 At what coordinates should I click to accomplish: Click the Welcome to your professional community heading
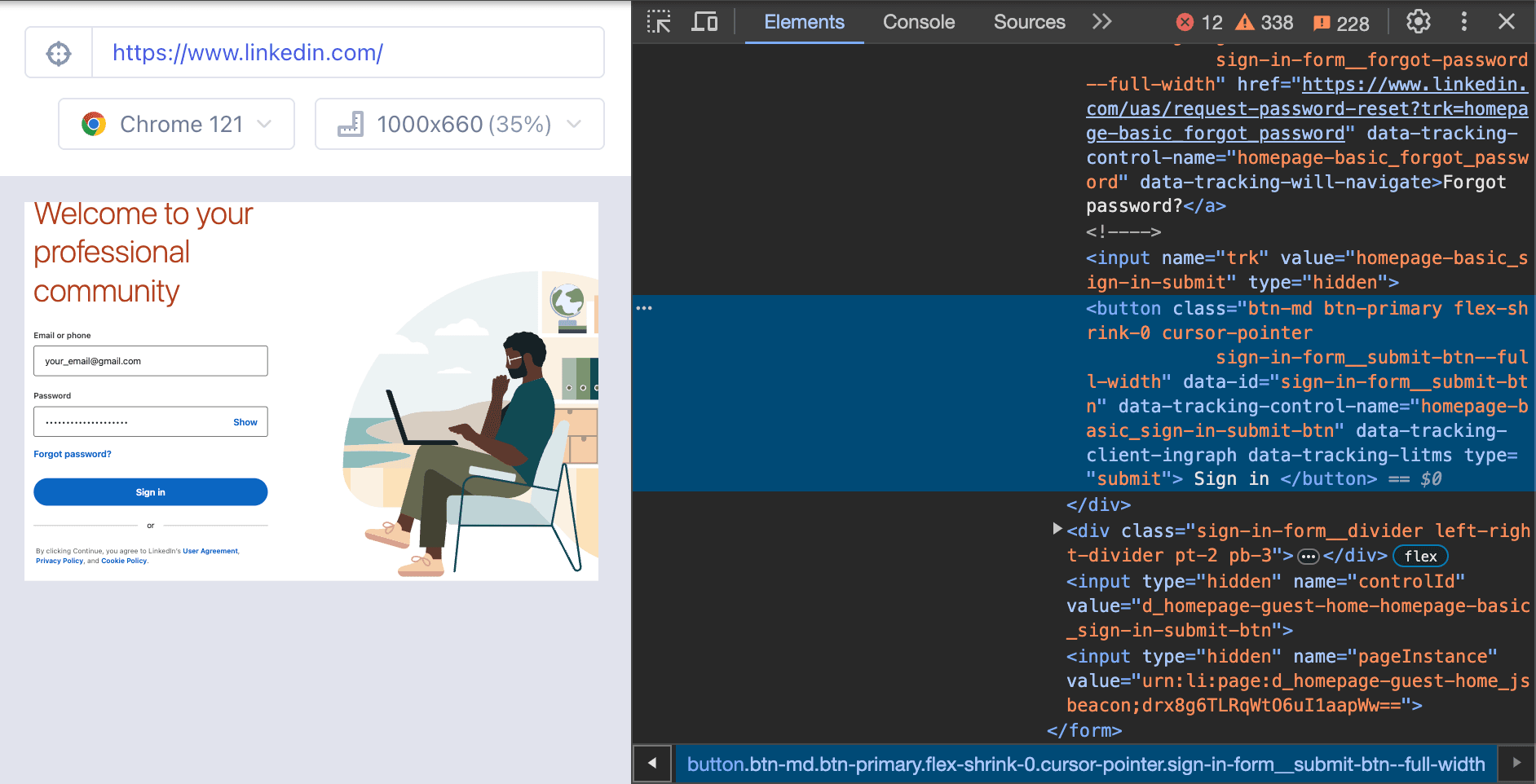143,252
